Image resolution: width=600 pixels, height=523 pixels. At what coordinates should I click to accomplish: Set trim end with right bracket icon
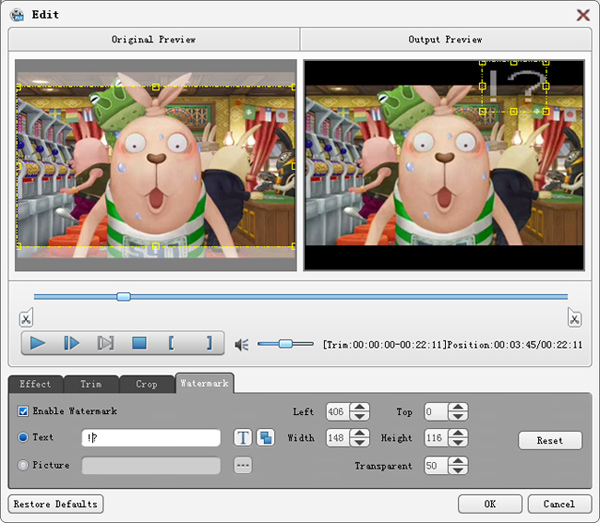pyautogui.click(x=209, y=343)
